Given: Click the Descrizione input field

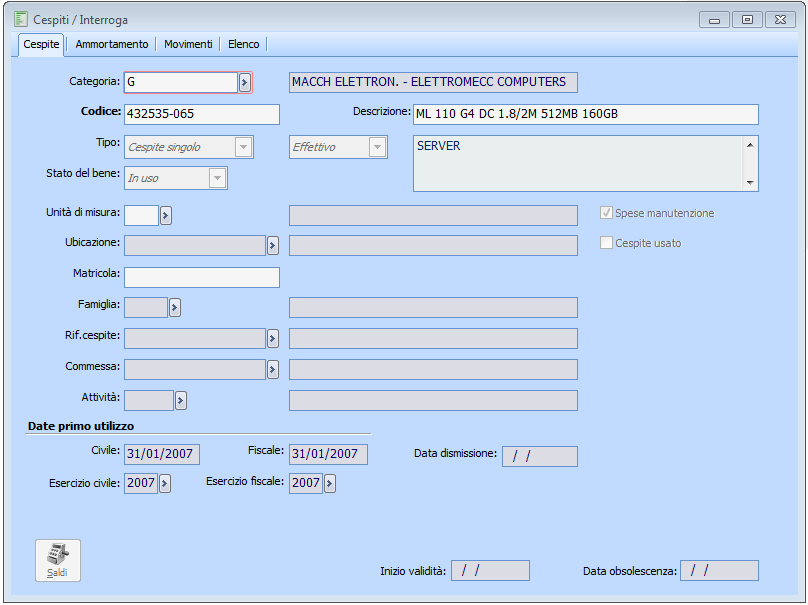Looking at the screenshot, I should tap(586, 114).
